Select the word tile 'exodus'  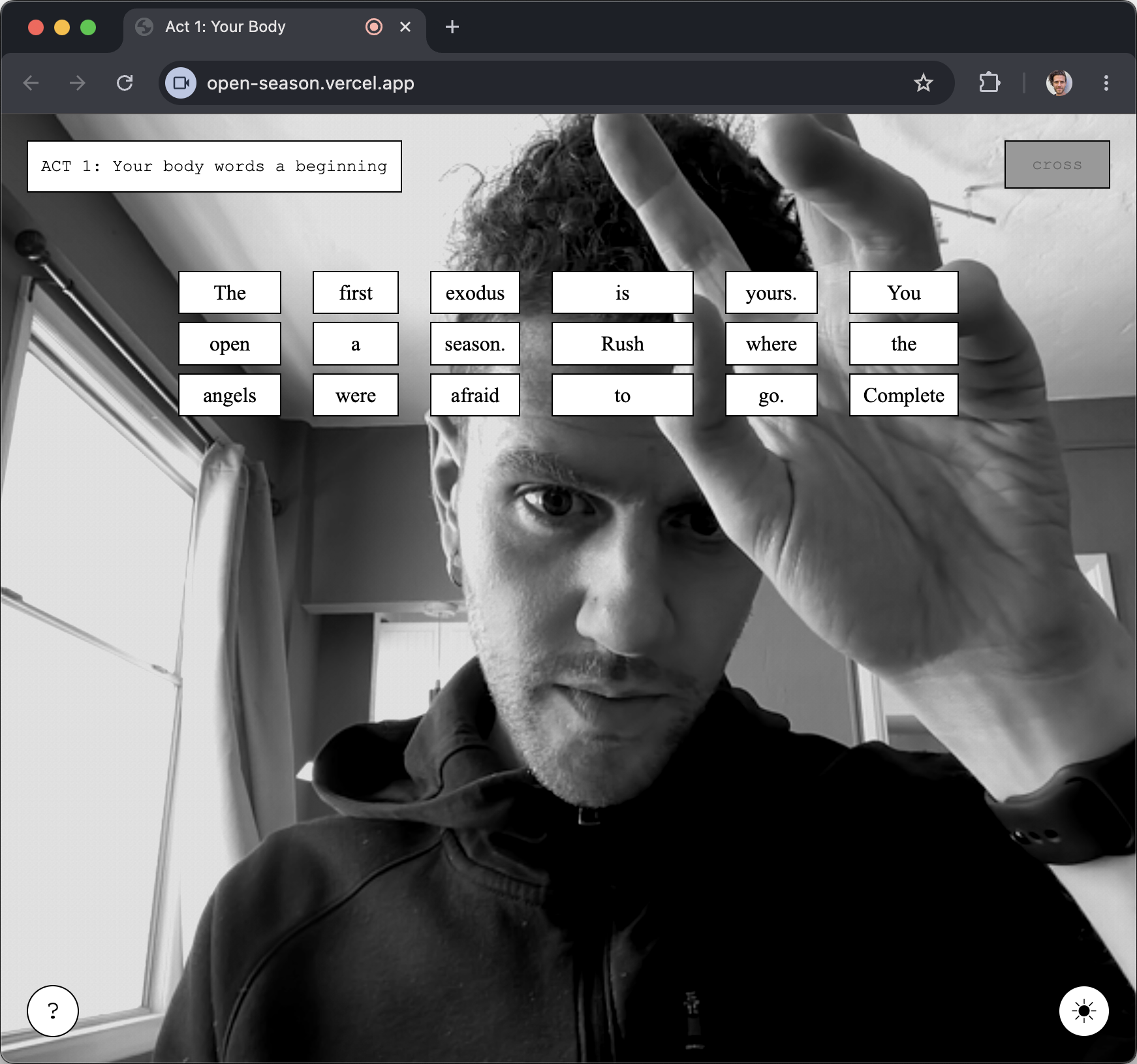475,292
